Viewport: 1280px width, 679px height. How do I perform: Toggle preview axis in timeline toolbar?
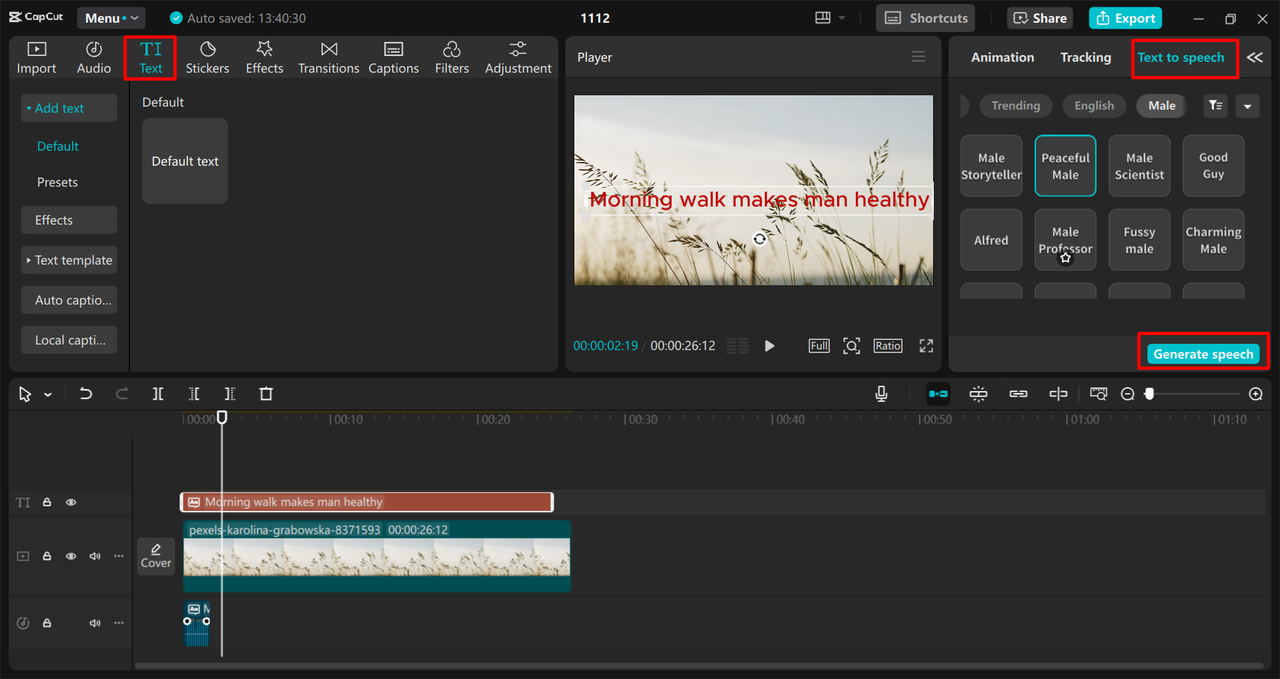1058,394
